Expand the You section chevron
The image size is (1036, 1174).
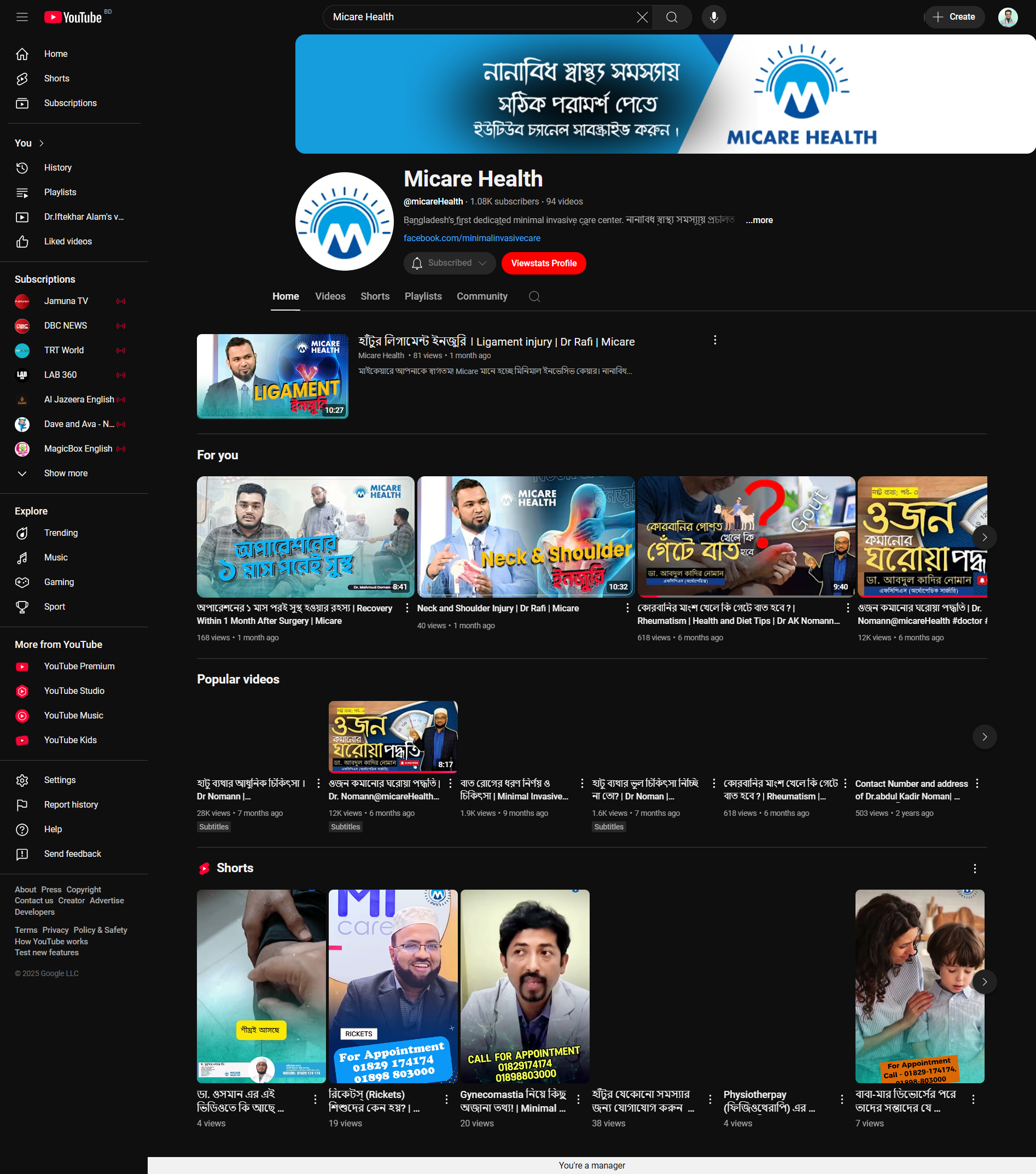(42, 144)
